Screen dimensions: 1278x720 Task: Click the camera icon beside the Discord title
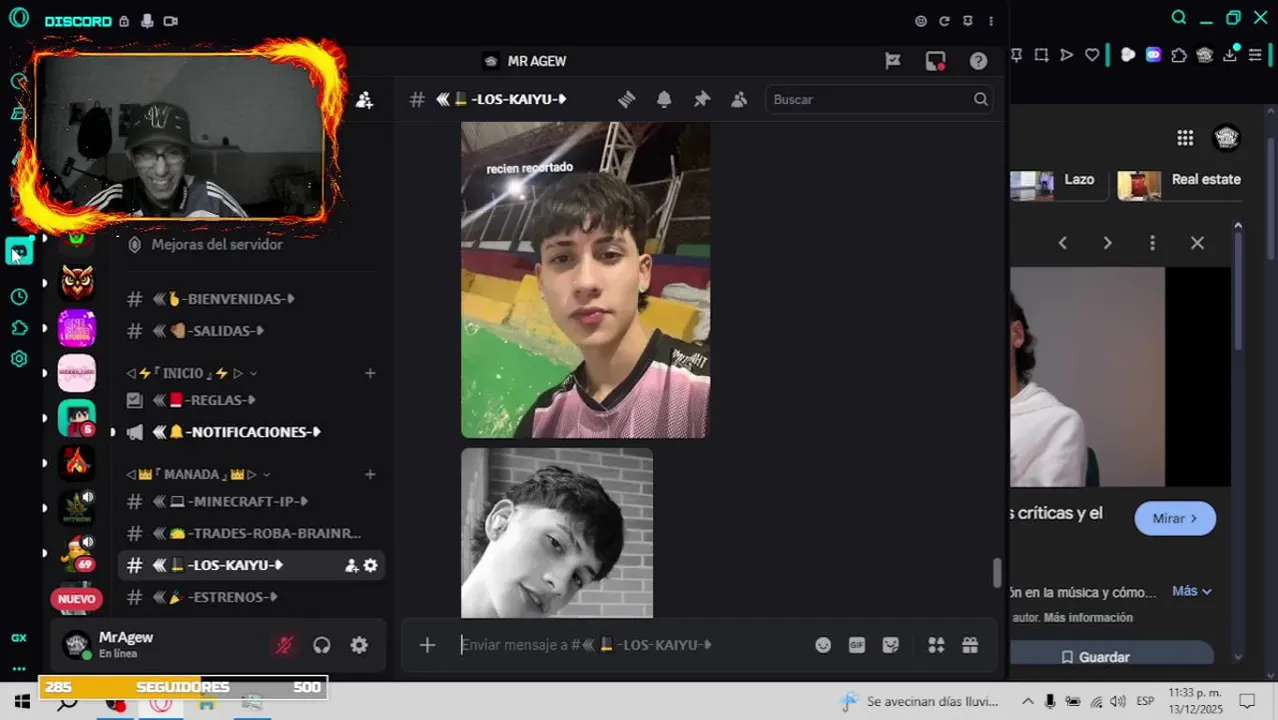[x=171, y=21]
